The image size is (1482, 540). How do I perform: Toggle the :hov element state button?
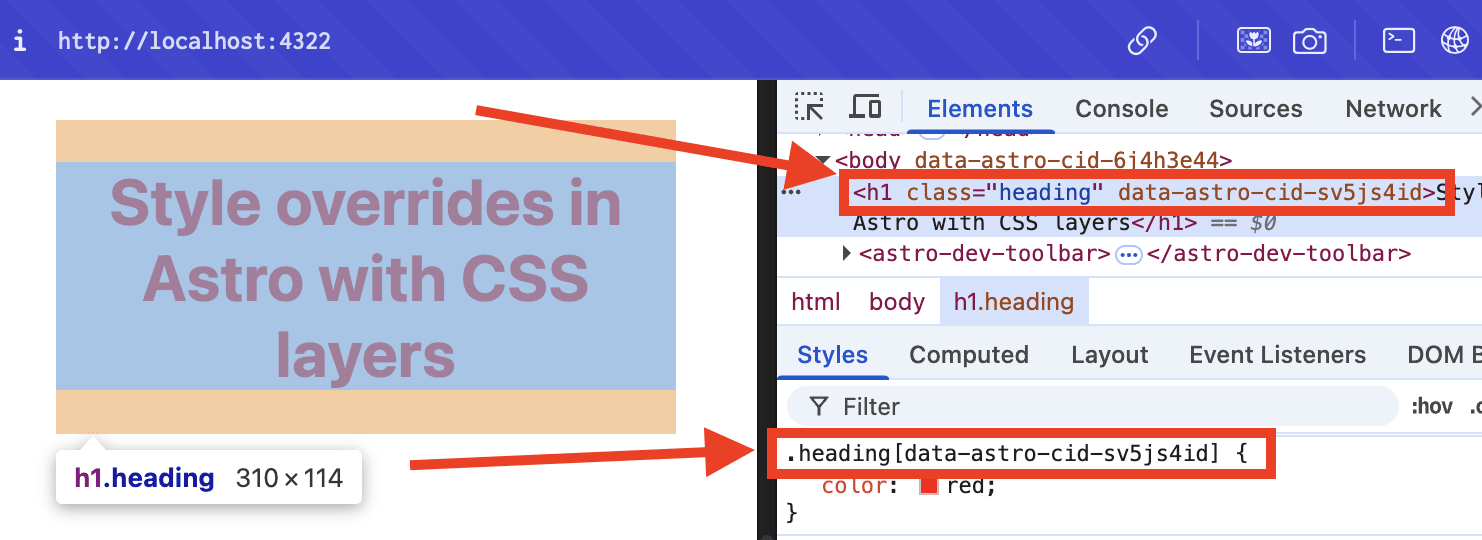point(1431,406)
